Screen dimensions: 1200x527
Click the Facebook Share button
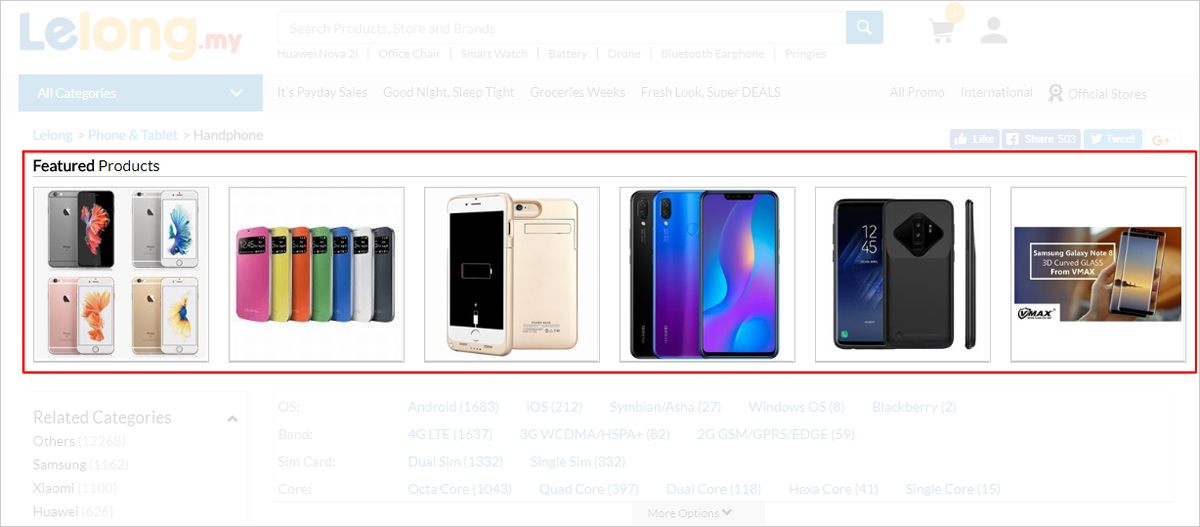1041,139
